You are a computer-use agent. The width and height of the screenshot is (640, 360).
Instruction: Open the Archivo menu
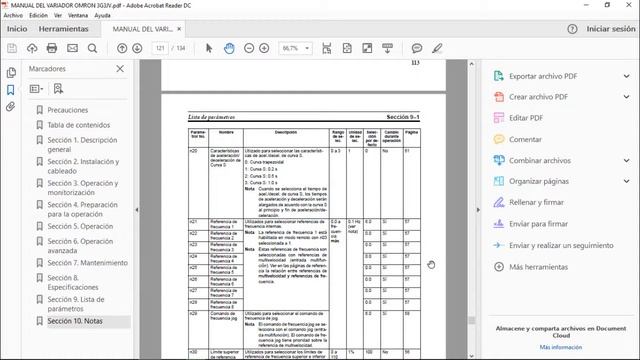(13, 16)
